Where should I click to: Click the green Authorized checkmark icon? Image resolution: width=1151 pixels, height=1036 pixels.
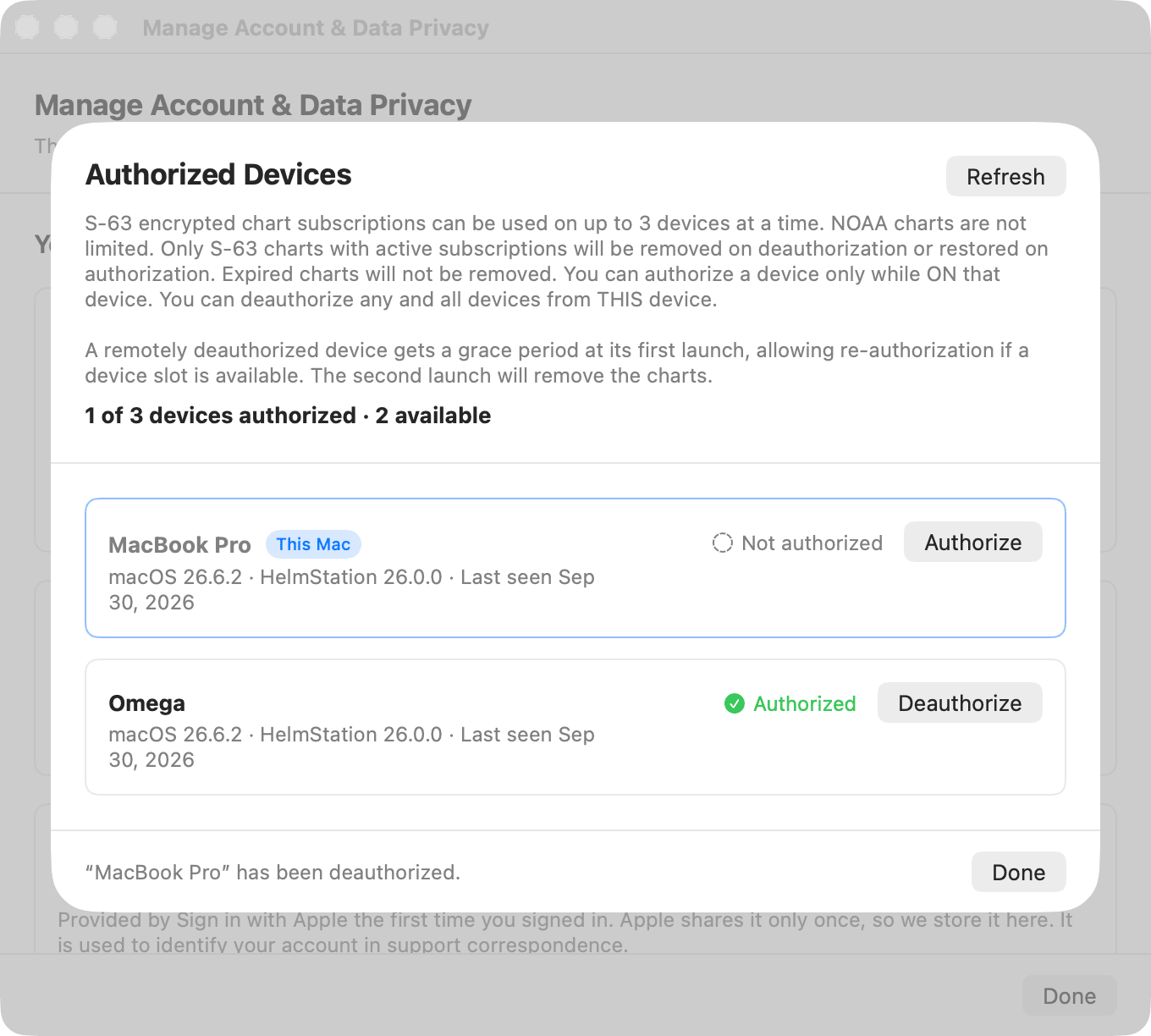point(735,703)
